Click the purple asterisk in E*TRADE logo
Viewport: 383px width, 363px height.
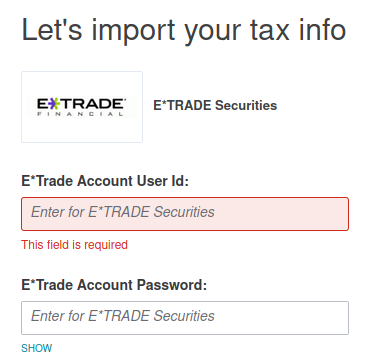point(54,104)
